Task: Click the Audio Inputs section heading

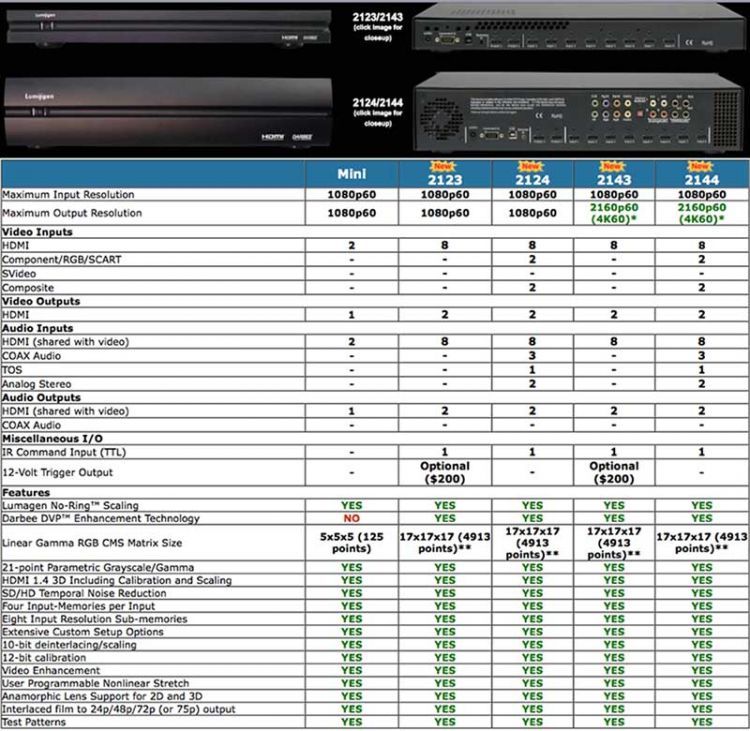Action: pos(38,328)
